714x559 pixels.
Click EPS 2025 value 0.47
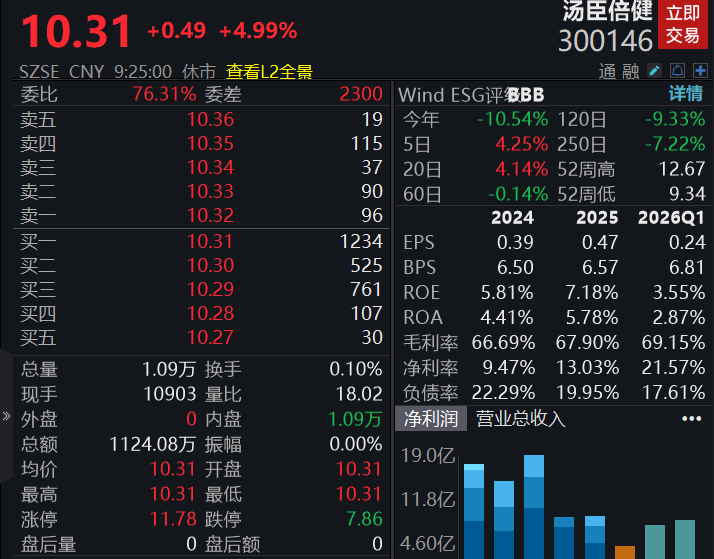point(600,242)
